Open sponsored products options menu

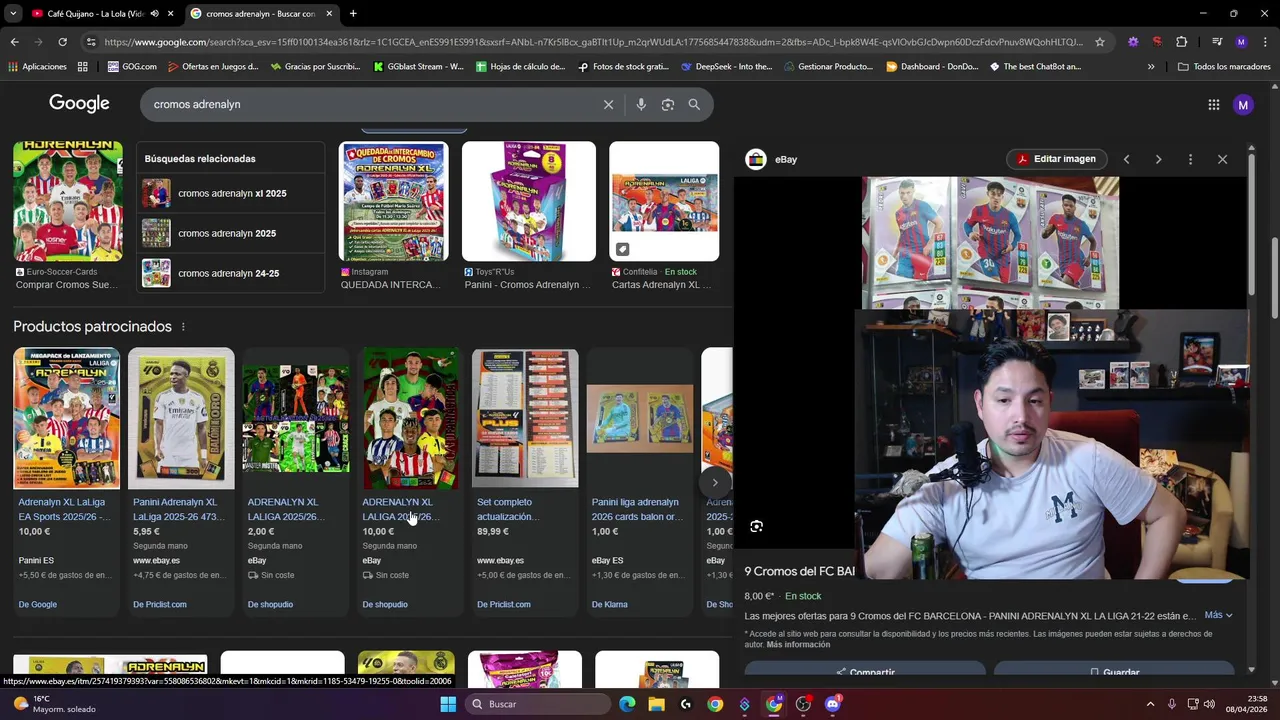[183, 327]
